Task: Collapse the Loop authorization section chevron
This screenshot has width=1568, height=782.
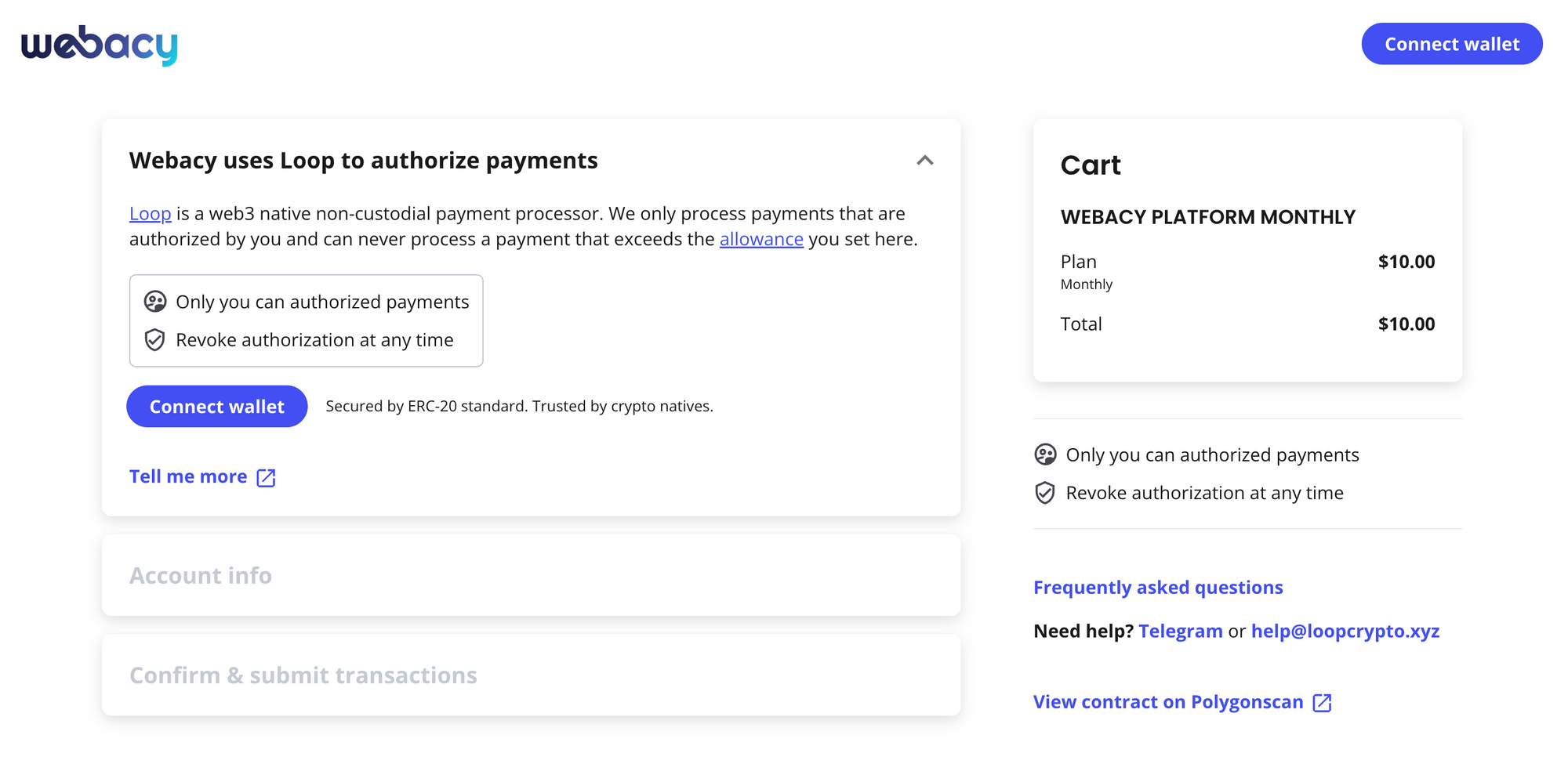Action: (x=925, y=161)
